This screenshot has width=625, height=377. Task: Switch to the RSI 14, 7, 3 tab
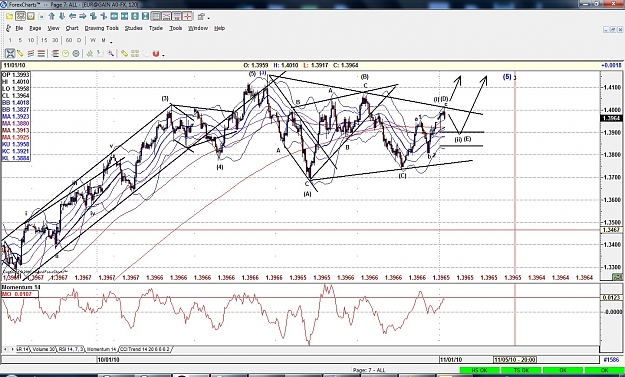pos(71,350)
